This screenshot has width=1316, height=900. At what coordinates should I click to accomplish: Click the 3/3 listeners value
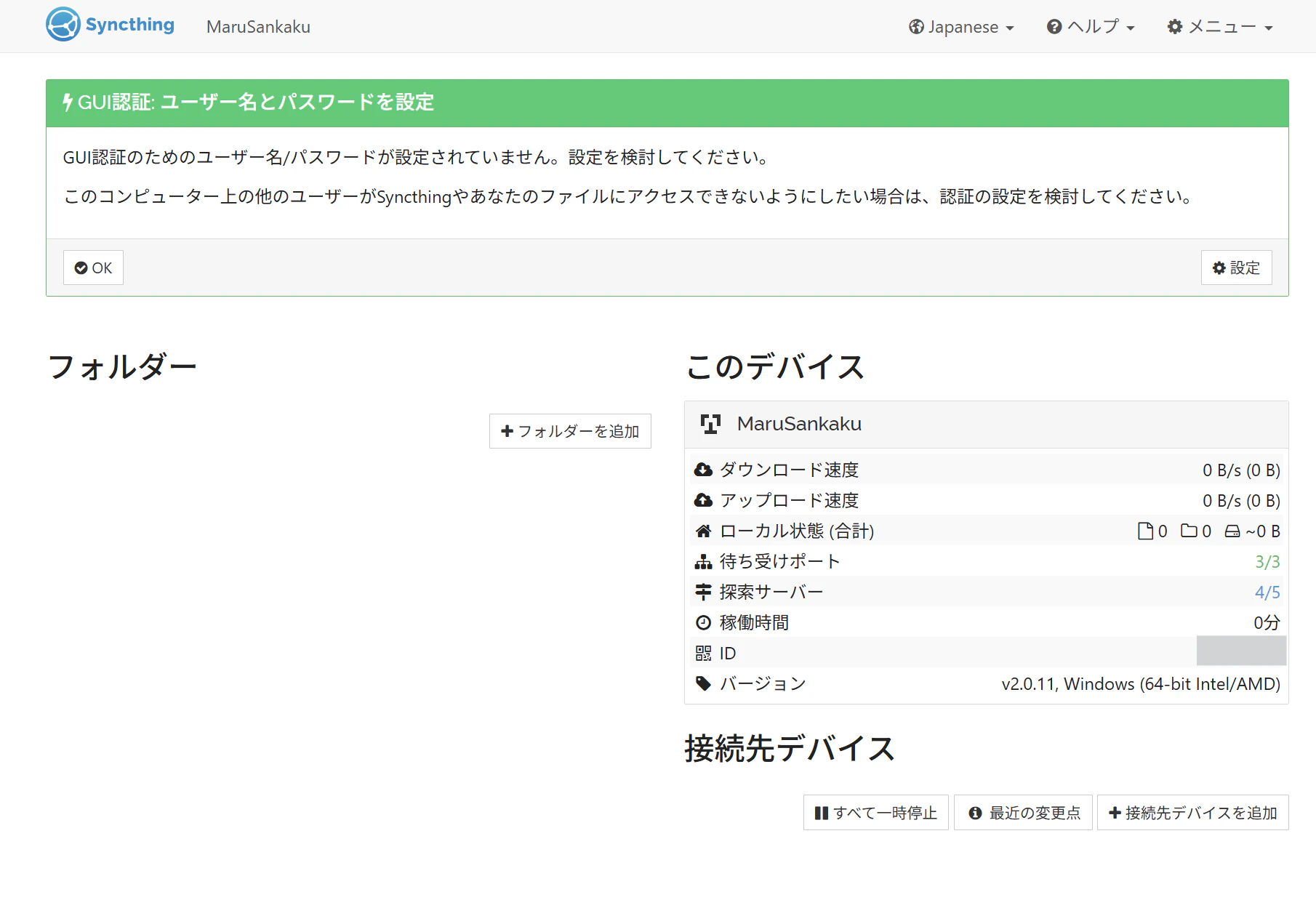click(x=1267, y=562)
